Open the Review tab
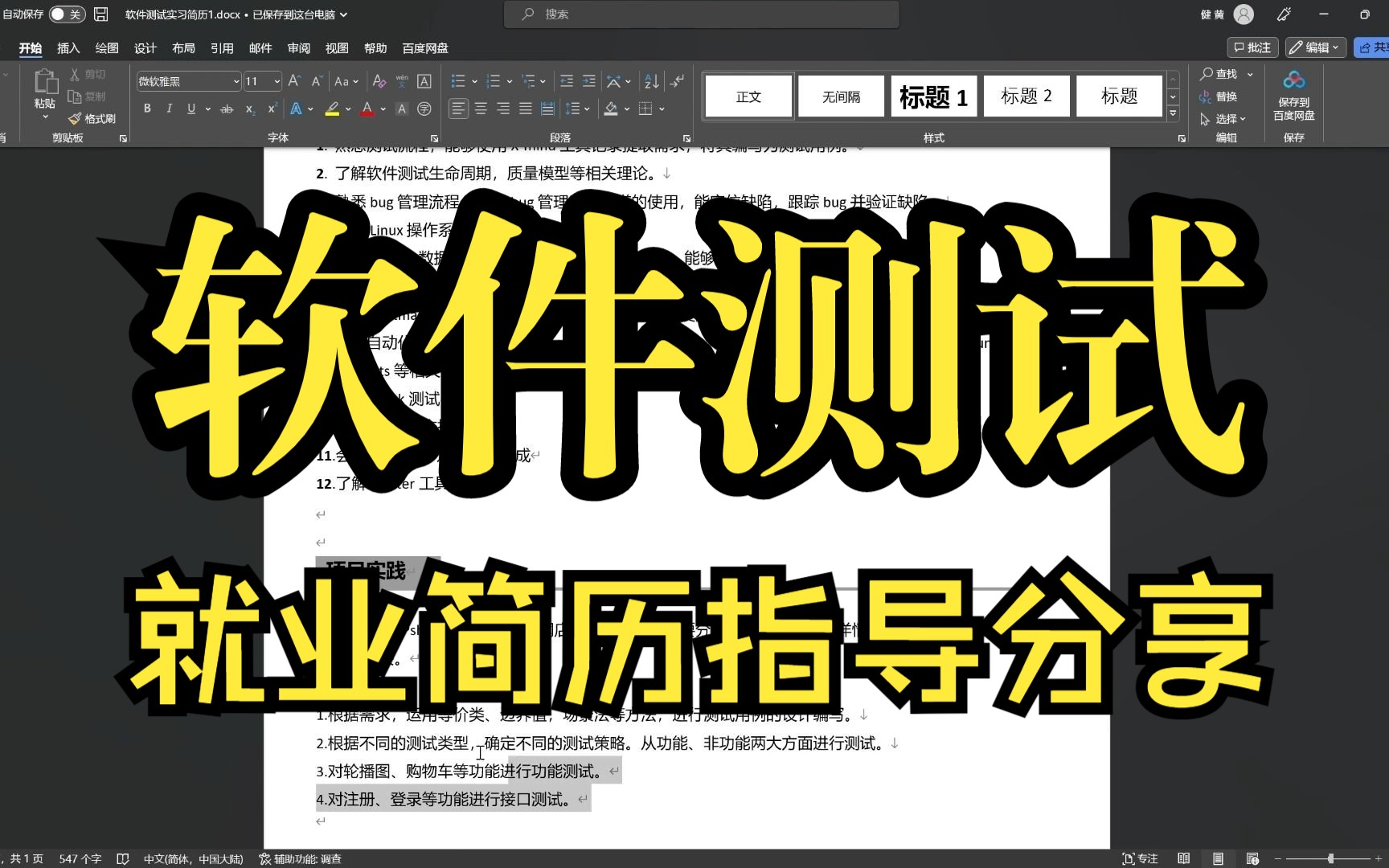Viewport: 1389px width, 868px height. click(299, 48)
